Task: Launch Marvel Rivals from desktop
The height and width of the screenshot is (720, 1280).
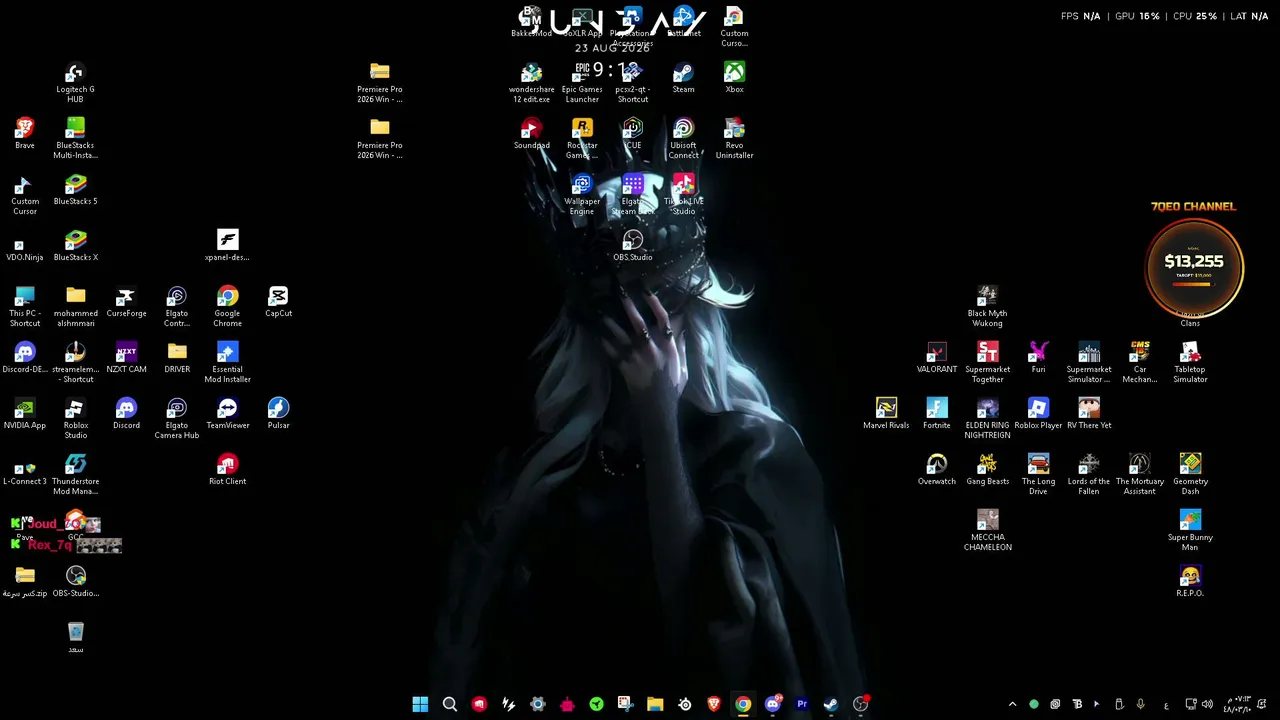Action: click(886, 414)
